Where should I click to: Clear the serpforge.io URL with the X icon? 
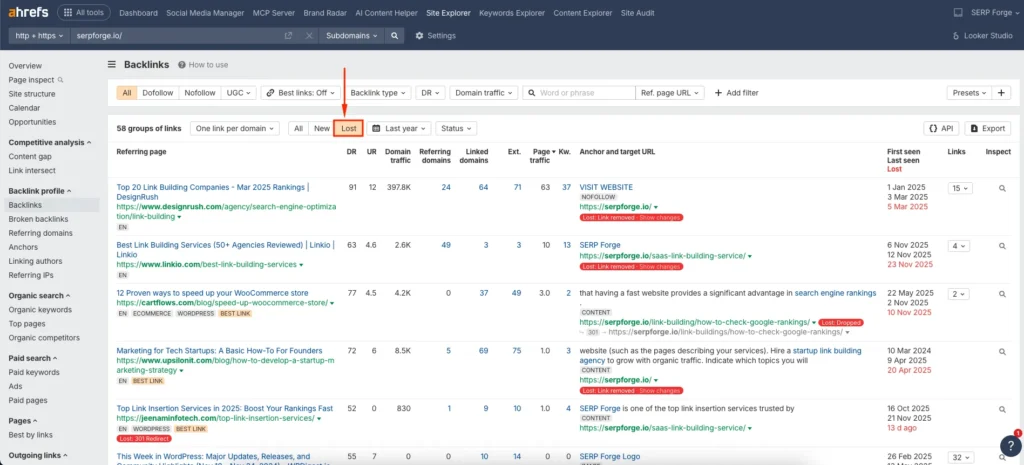click(309, 36)
